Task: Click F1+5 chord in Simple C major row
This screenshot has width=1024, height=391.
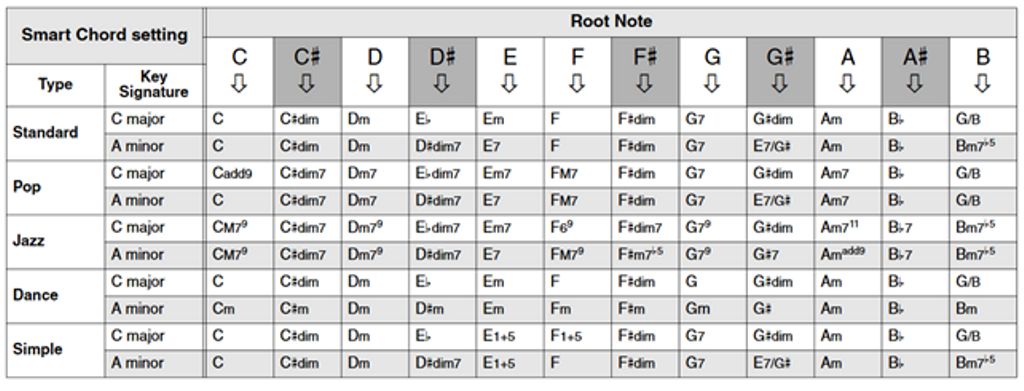Action: (567, 336)
